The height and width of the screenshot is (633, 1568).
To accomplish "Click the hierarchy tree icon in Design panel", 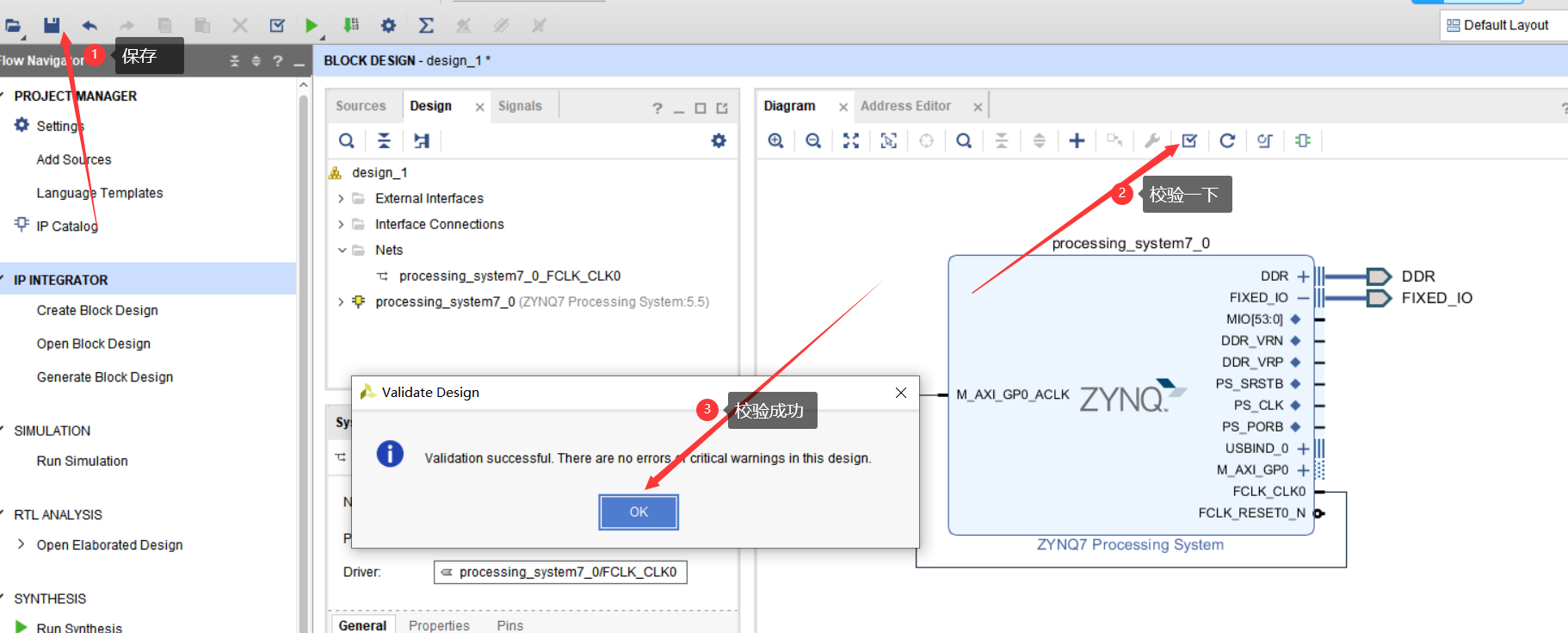I will (422, 140).
